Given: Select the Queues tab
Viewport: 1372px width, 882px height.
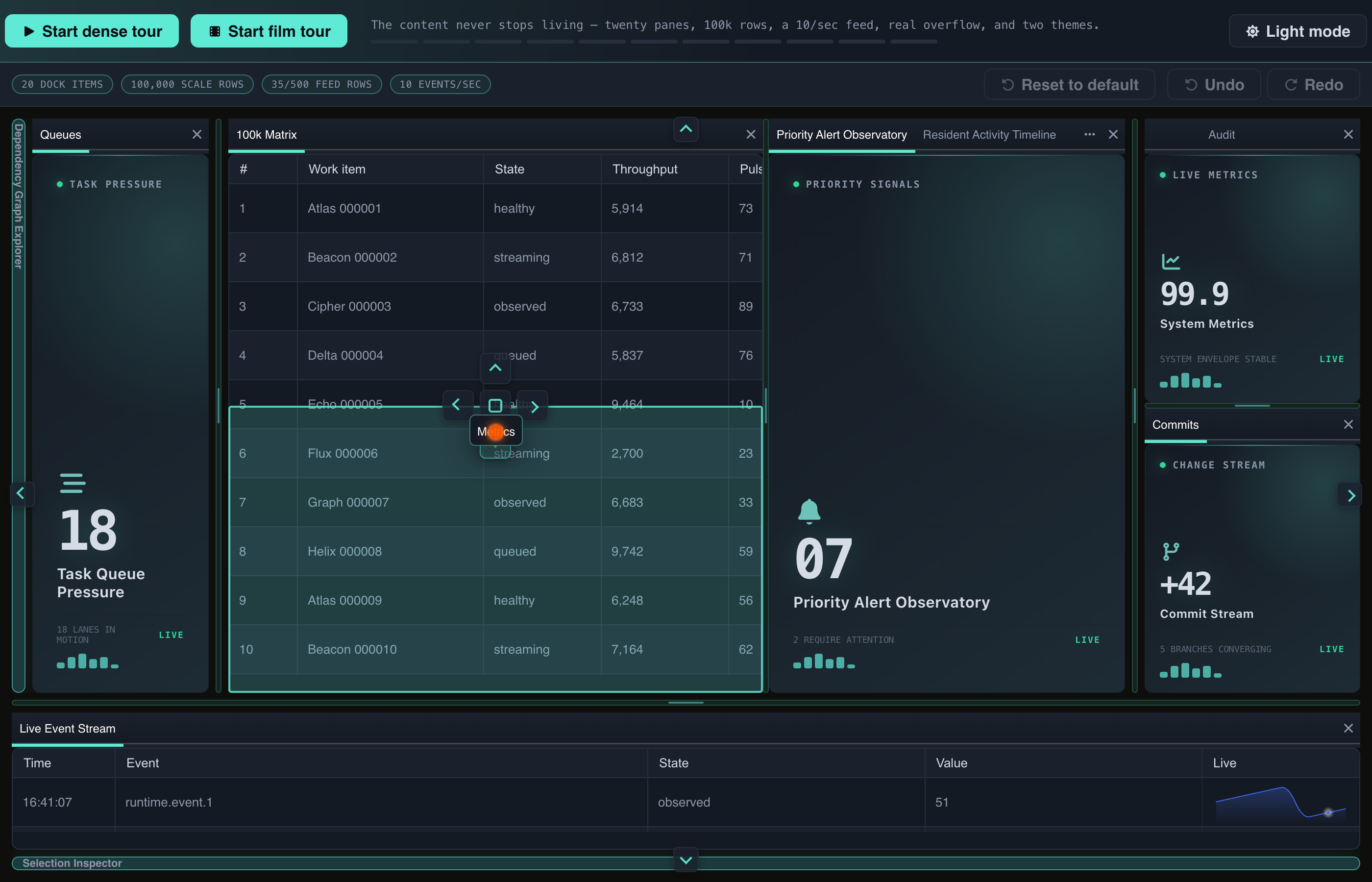Looking at the screenshot, I should (61, 135).
